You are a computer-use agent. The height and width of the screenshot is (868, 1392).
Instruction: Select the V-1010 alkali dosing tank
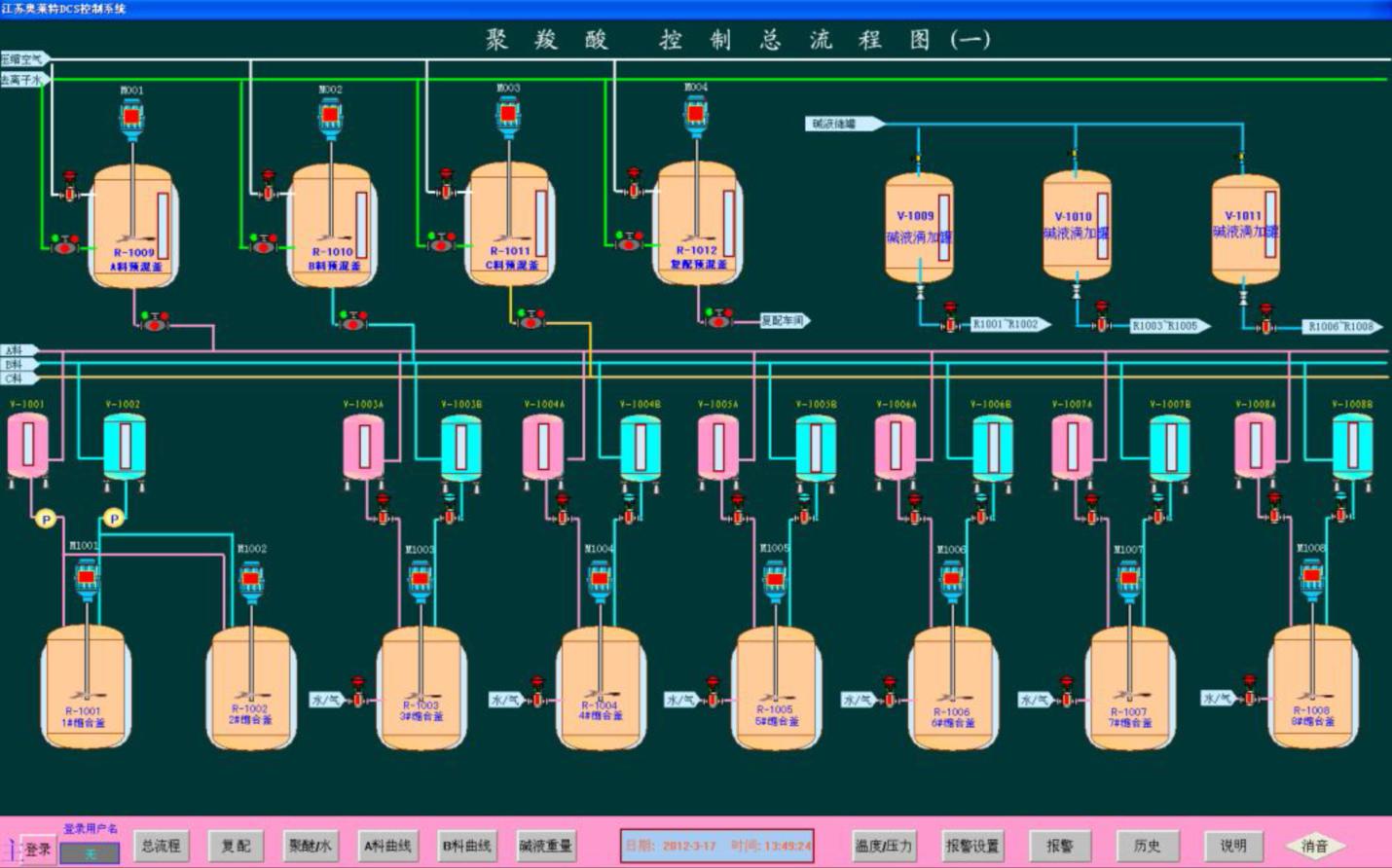click(1076, 226)
